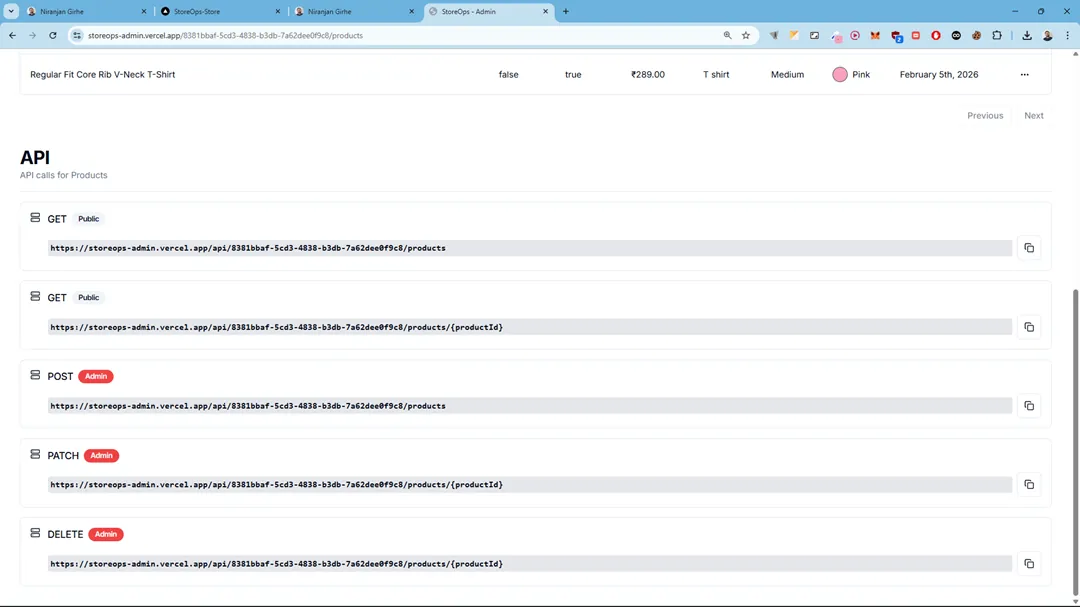Click the server icon beside PATCH
This screenshot has width=1080, height=607.
click(35, 455)
